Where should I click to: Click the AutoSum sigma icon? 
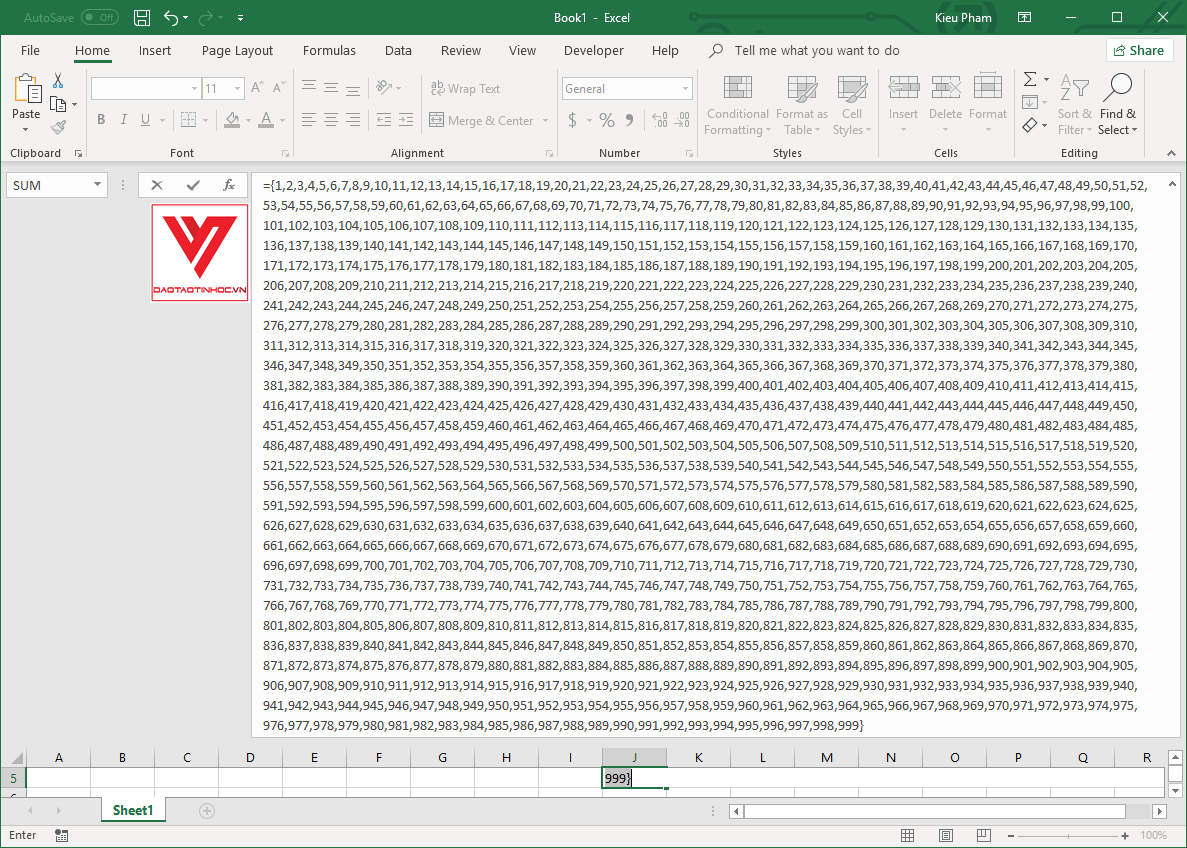(1030, 79)
